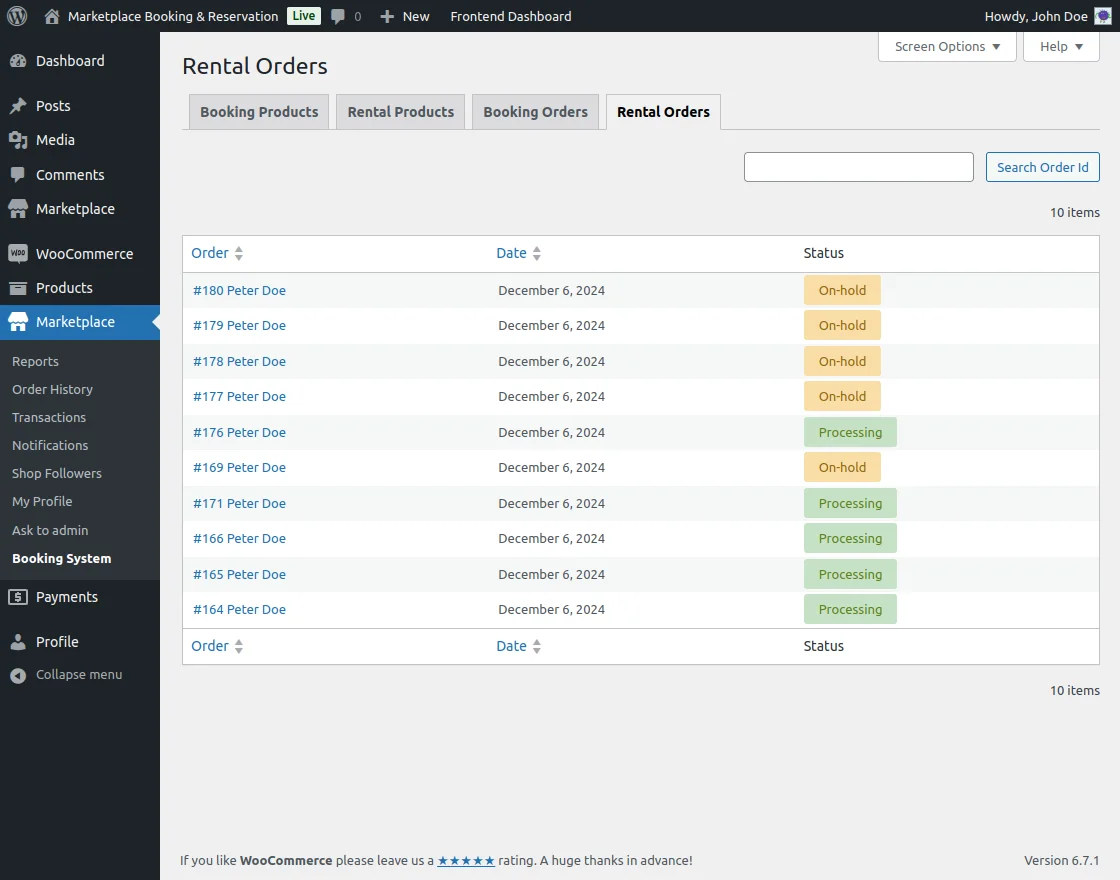1120x880 pixels.
Task: Click the order ID search input field
Action: (x=858, y=167)
